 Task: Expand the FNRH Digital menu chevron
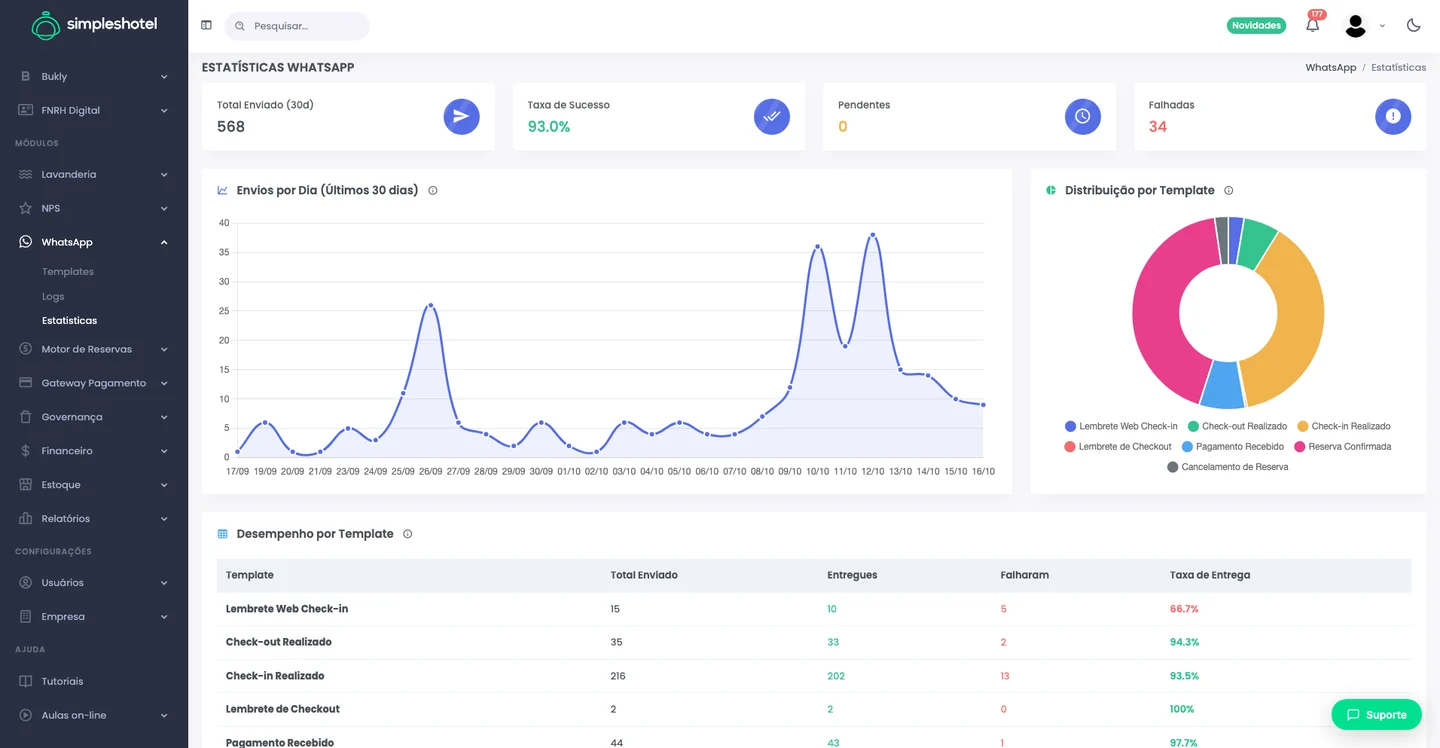[164, 111]
